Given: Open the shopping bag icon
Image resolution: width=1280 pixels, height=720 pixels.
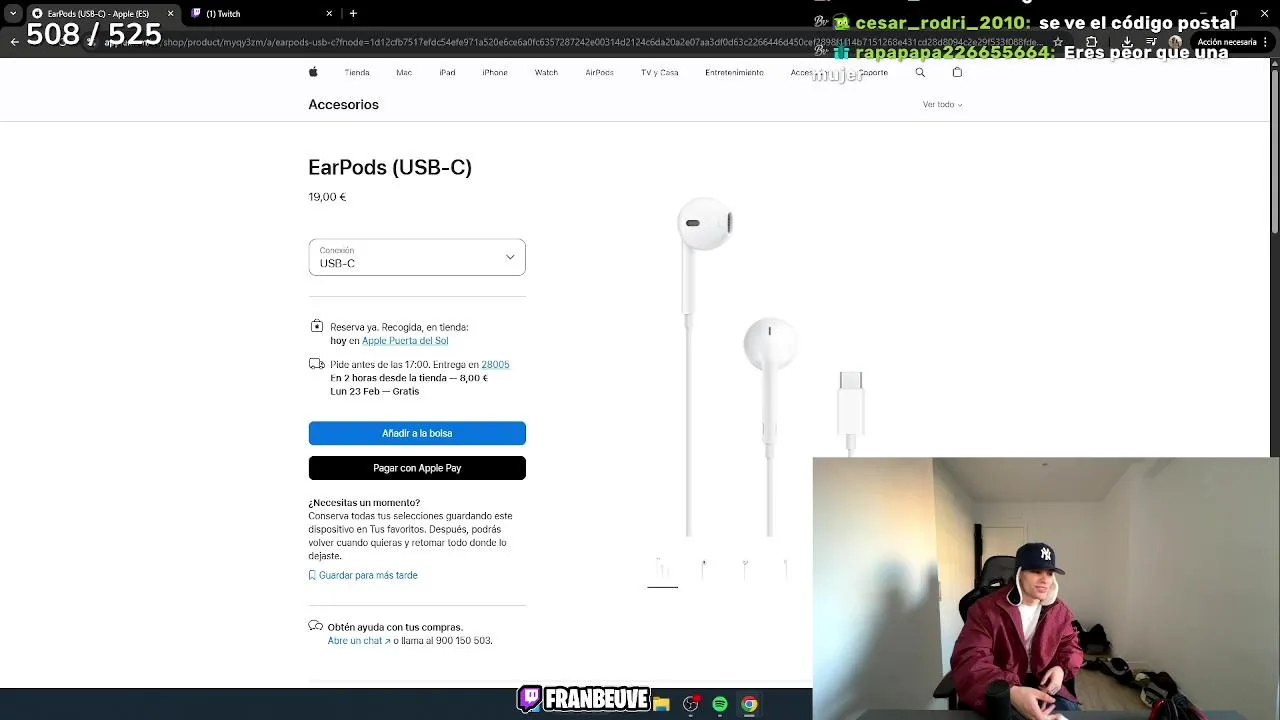Looking at the screenshot, I should [957, 72].
